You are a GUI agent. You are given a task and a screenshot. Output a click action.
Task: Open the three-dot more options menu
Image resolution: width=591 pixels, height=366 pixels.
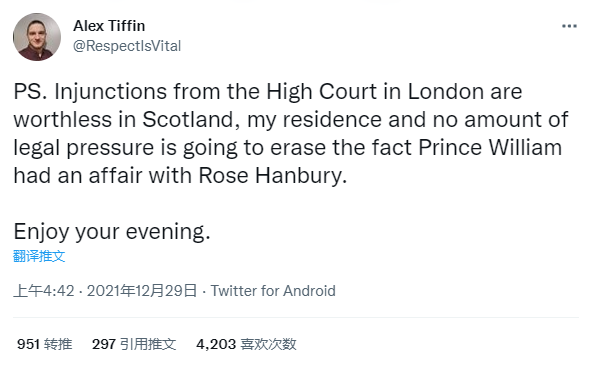click(x=569, y=26)
